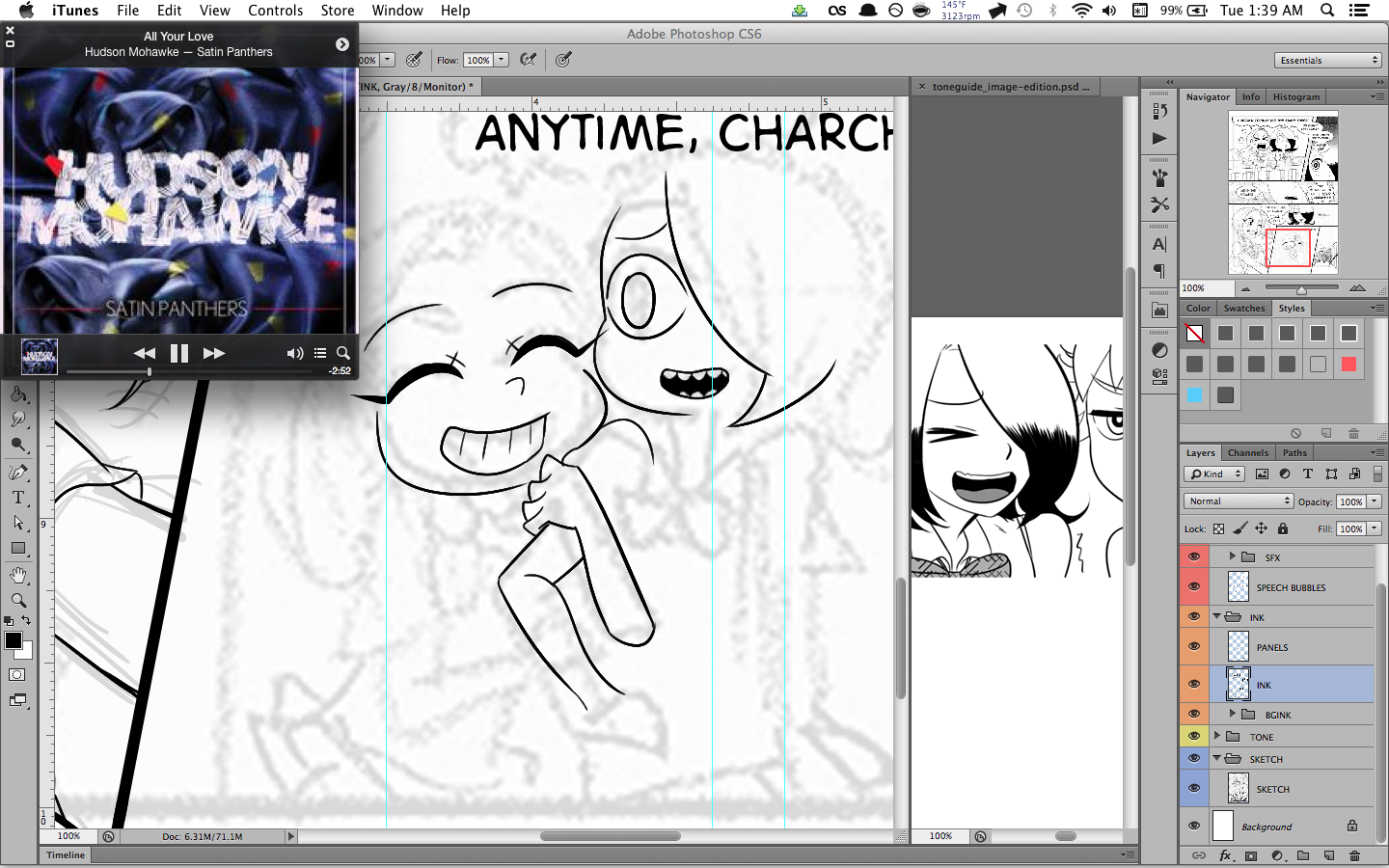The height and width of the screenshot is (868, 1389).
Task: Click the Flow percentage input field
Action: [478, 60]
